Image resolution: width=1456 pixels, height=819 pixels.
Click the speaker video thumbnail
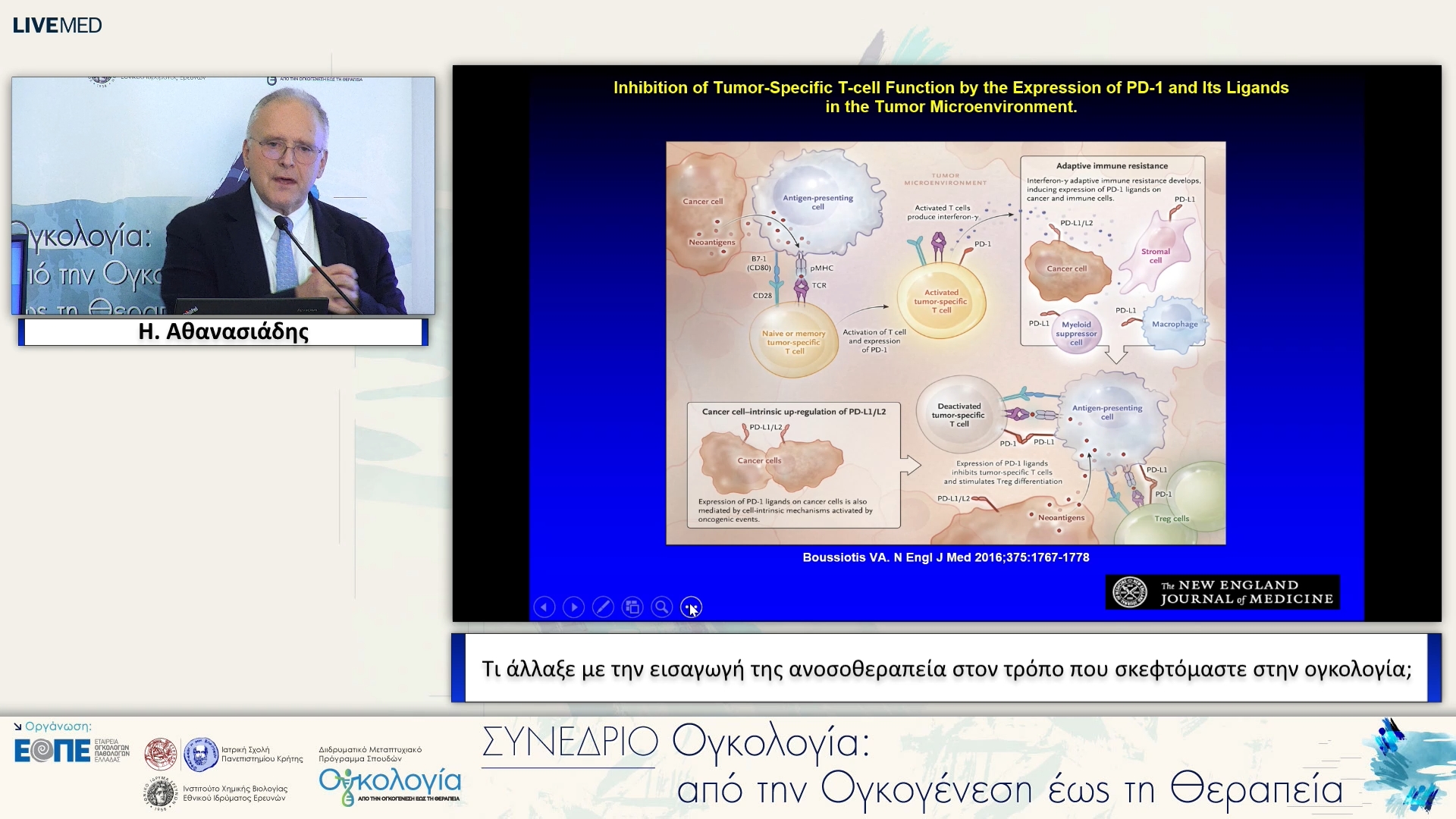(x=223, y=196)
